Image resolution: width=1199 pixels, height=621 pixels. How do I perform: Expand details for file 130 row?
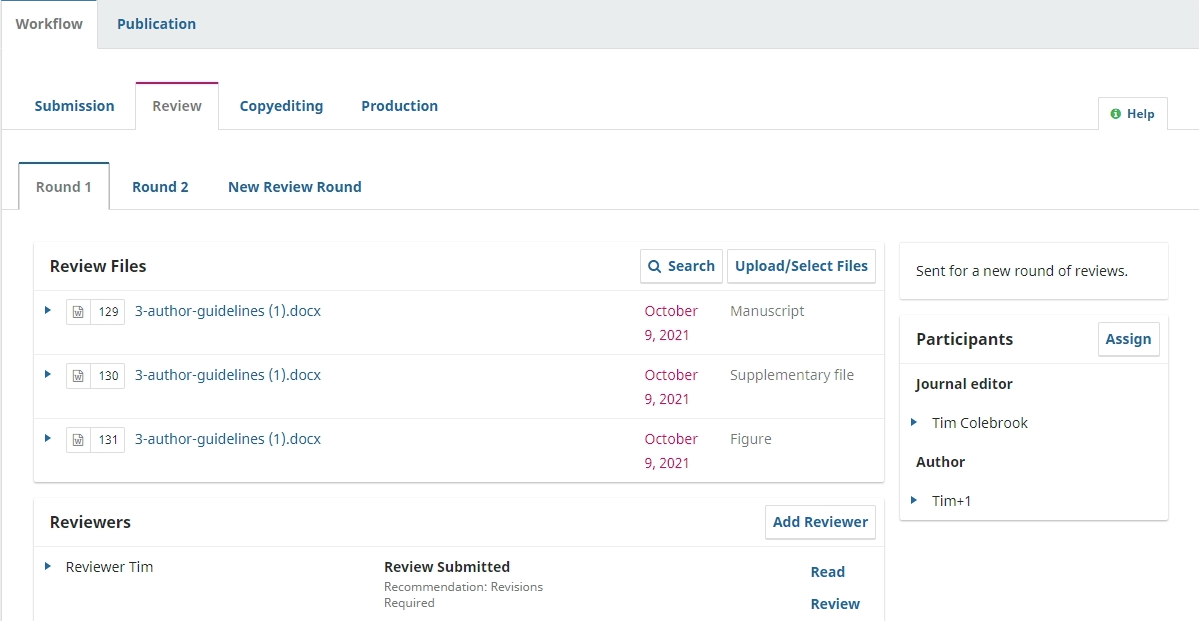click(47, 375)
